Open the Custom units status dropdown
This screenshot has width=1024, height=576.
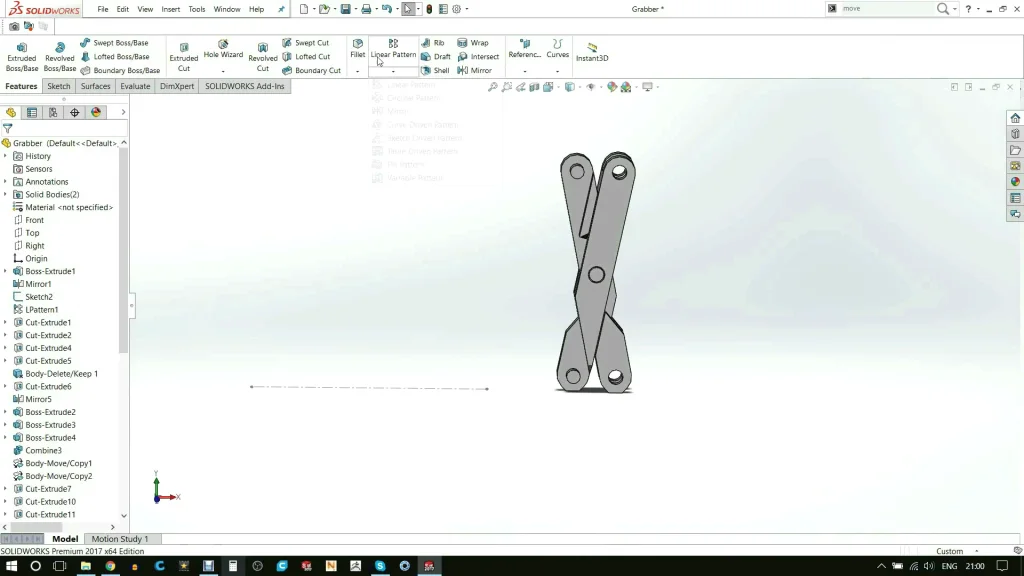pos(957,551)
